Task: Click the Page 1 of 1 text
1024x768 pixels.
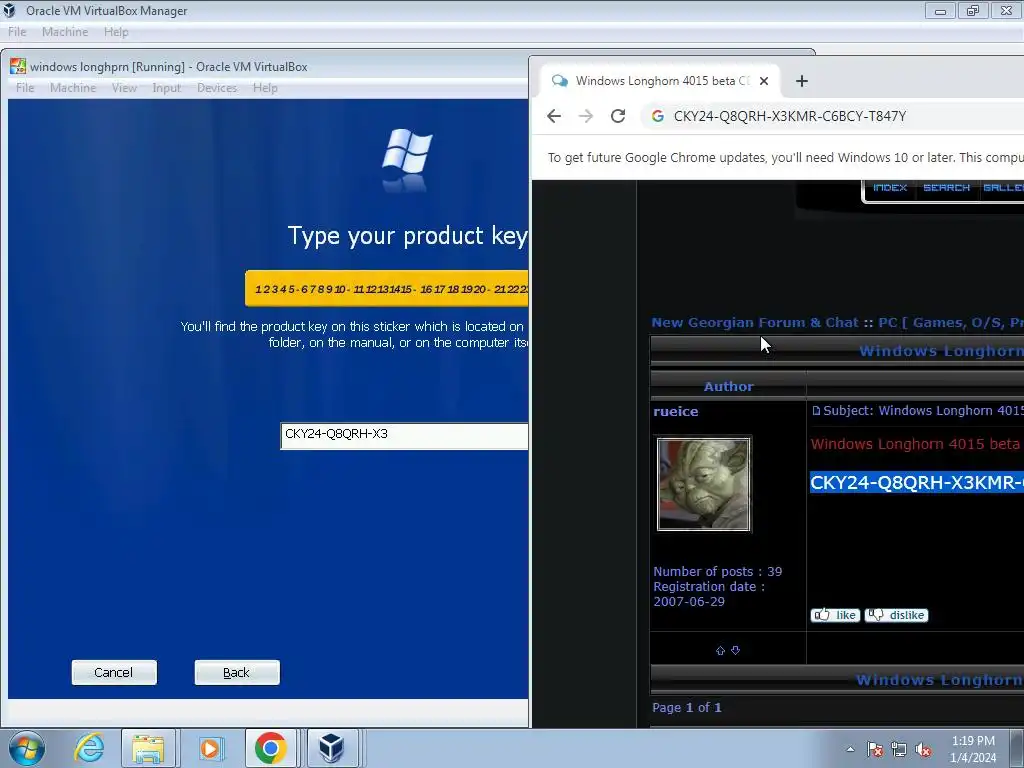Action: (687, 707)
